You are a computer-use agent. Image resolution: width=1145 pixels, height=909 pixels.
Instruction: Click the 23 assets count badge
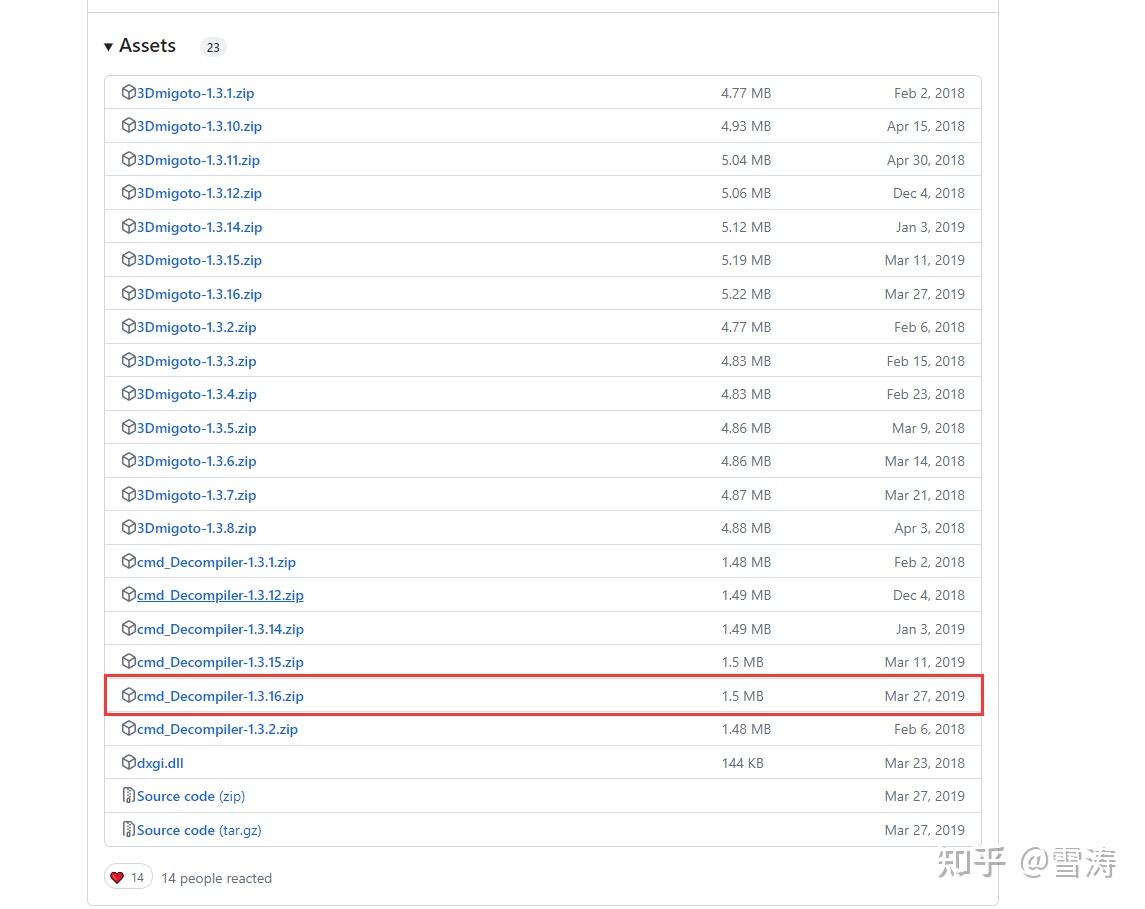(x=213, y=47)
